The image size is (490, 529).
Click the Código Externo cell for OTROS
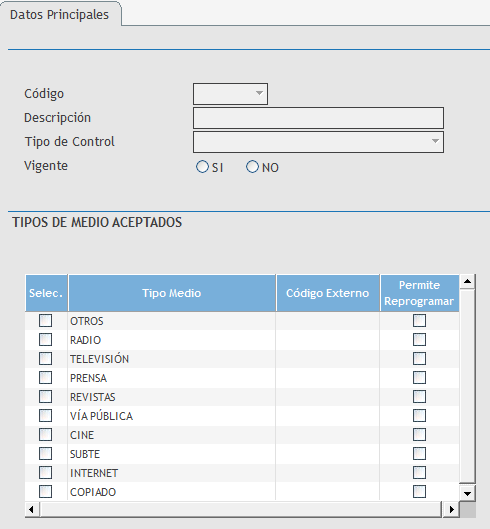328,321
